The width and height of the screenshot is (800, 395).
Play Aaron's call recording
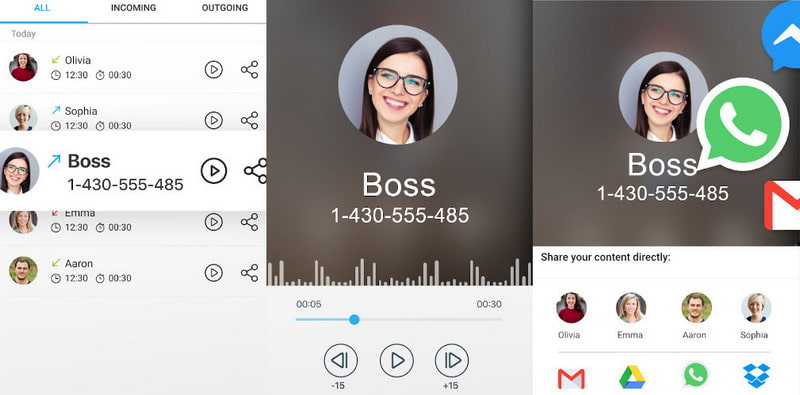pos(214,273)
